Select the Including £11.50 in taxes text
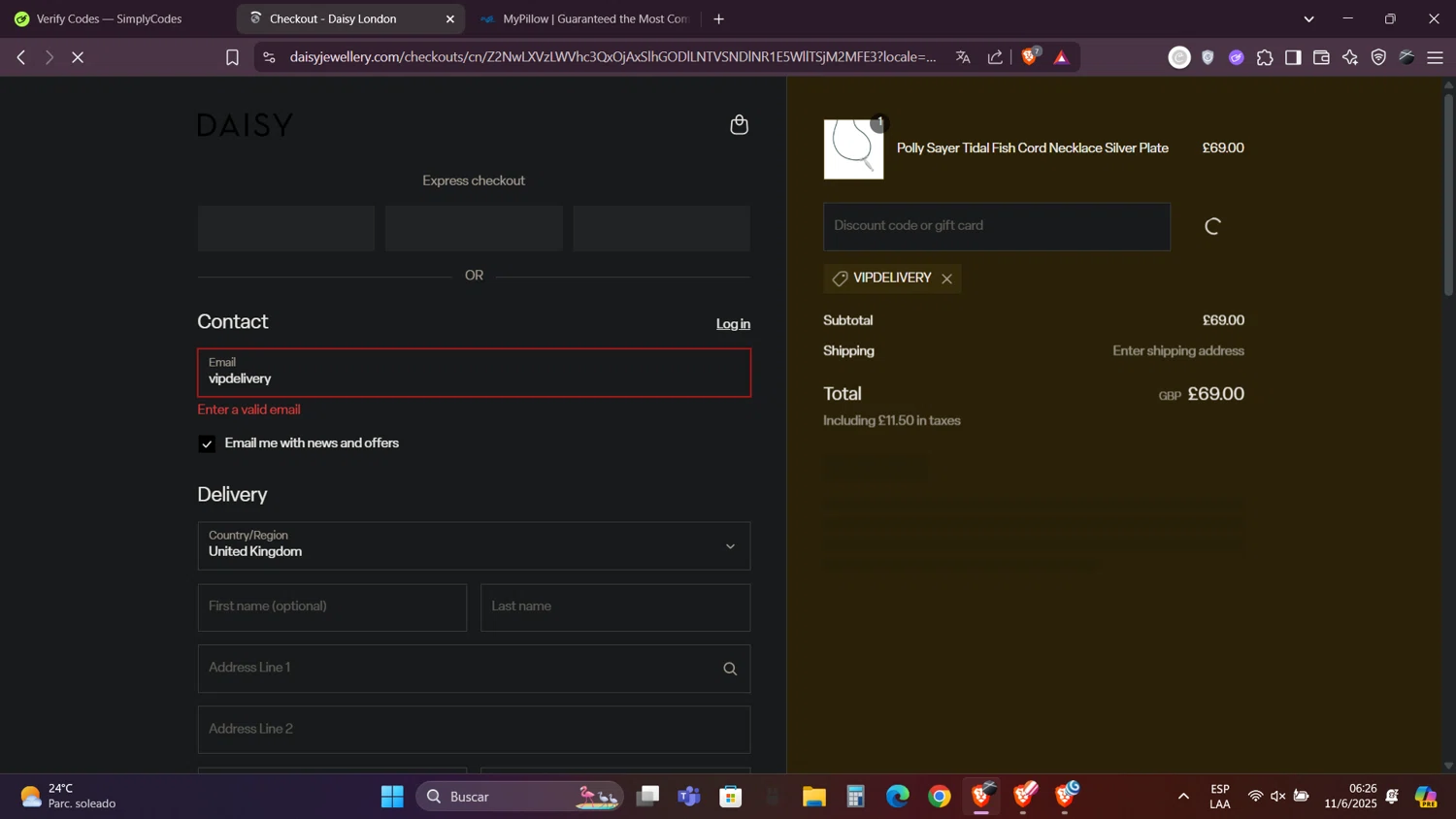 892,421
